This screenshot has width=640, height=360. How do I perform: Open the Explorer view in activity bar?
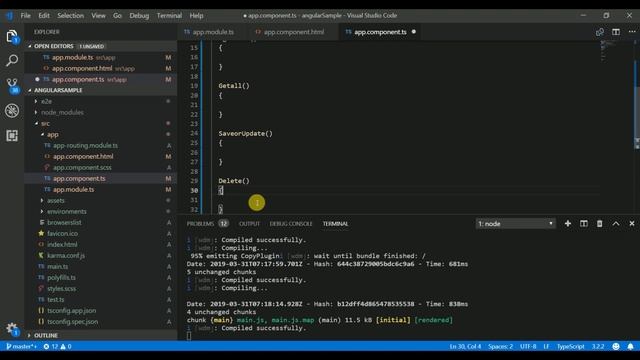12,37
